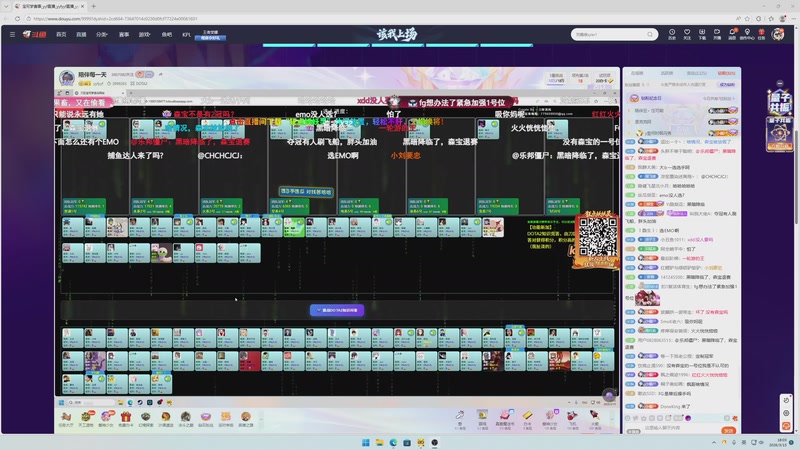The height and width of the screenshot is (450, 800).
Task: Select the first tab in chat panel
Action: click(x=637, y=73)
